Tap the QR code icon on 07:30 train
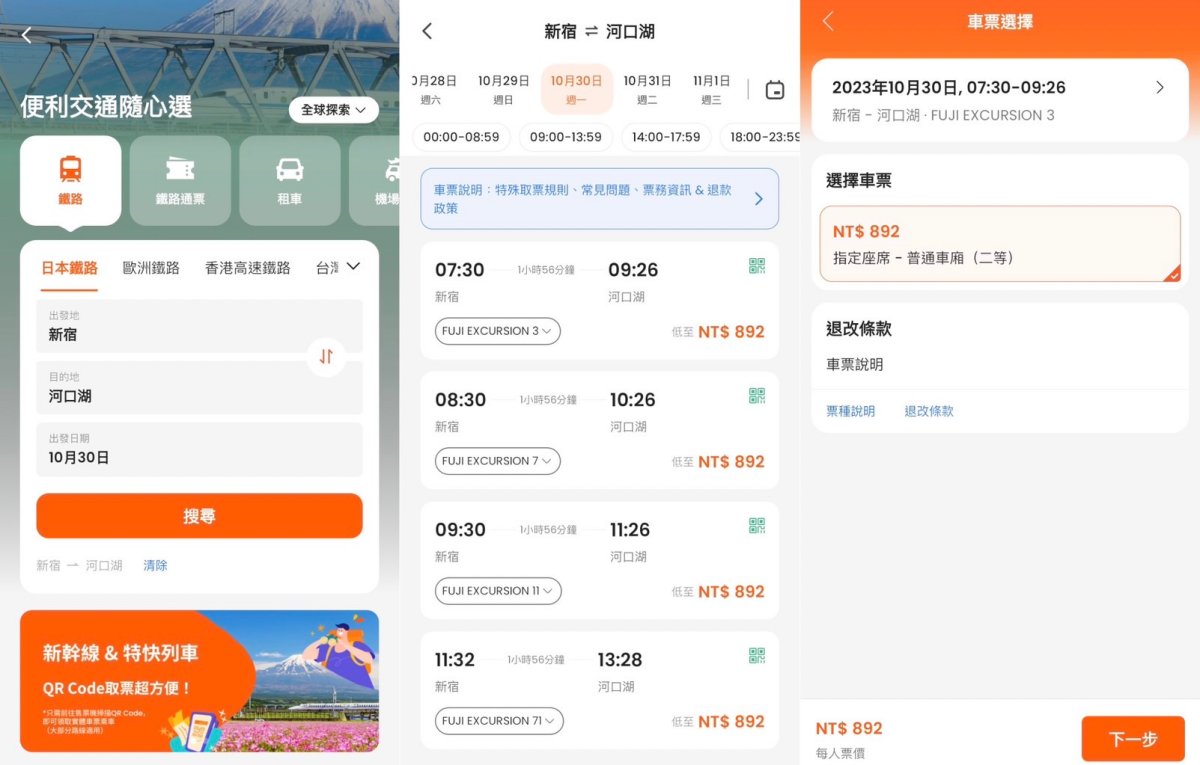Viewport: 1200px width, 765px height. click(757, 266)
